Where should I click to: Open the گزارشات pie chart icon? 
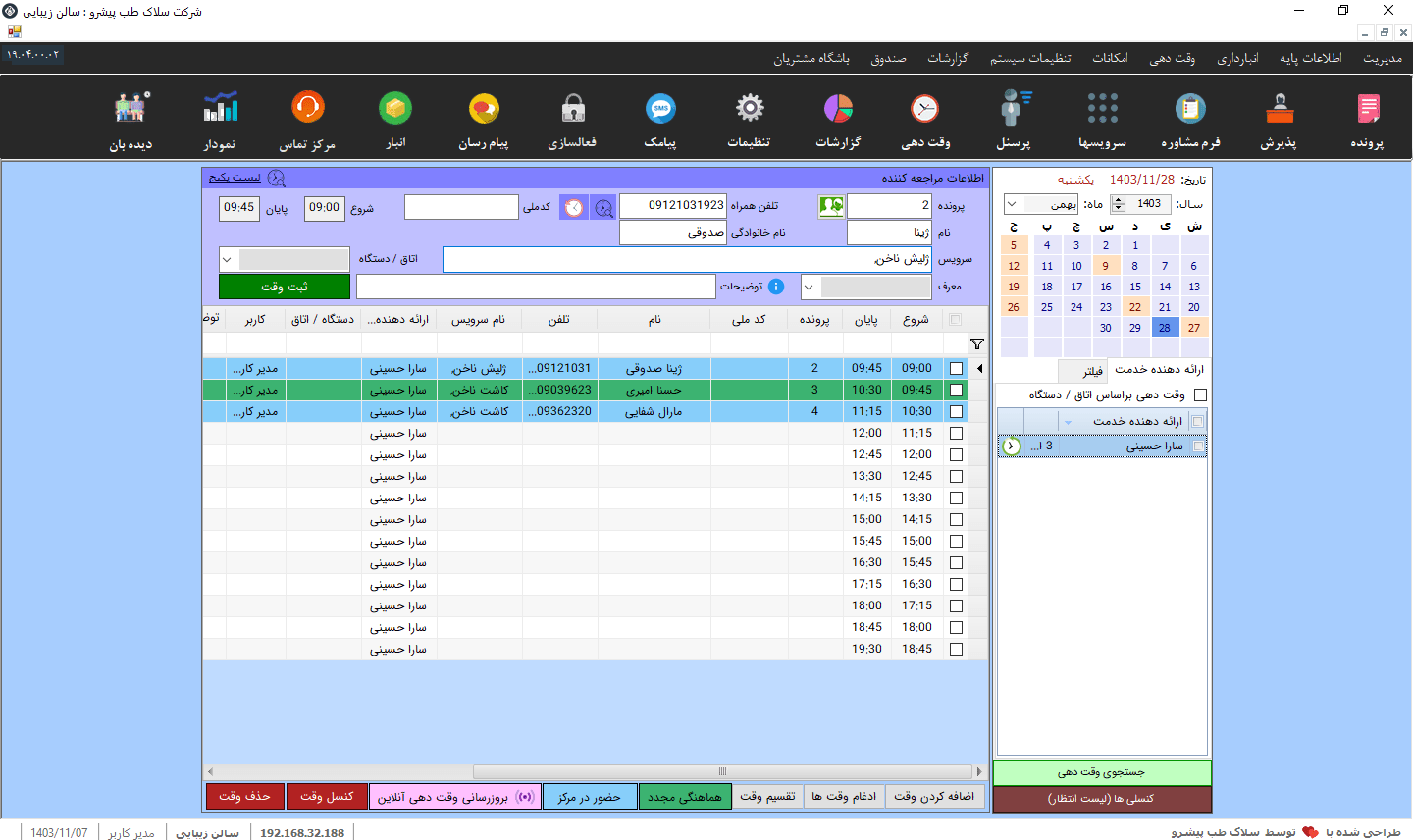[x=838, y=109]
